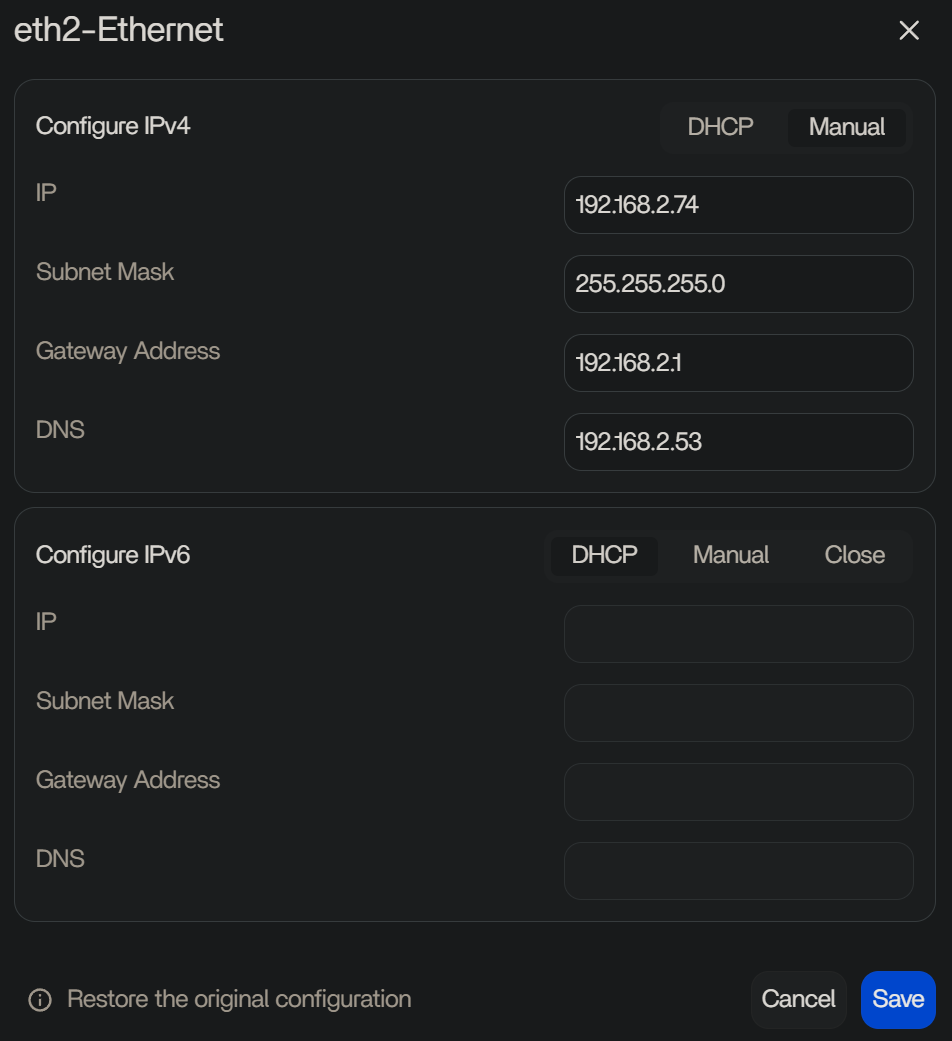Screen dimensions: 952x1041
Task: Set IPv6 configuration to DHCP
Action: [604, 555]
